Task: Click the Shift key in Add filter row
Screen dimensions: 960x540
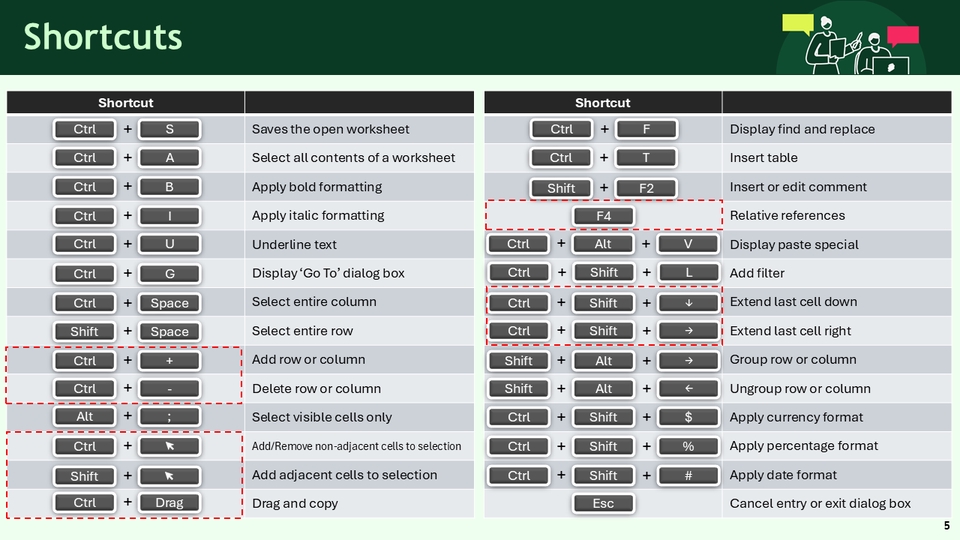Action: [x=604, y=272]
